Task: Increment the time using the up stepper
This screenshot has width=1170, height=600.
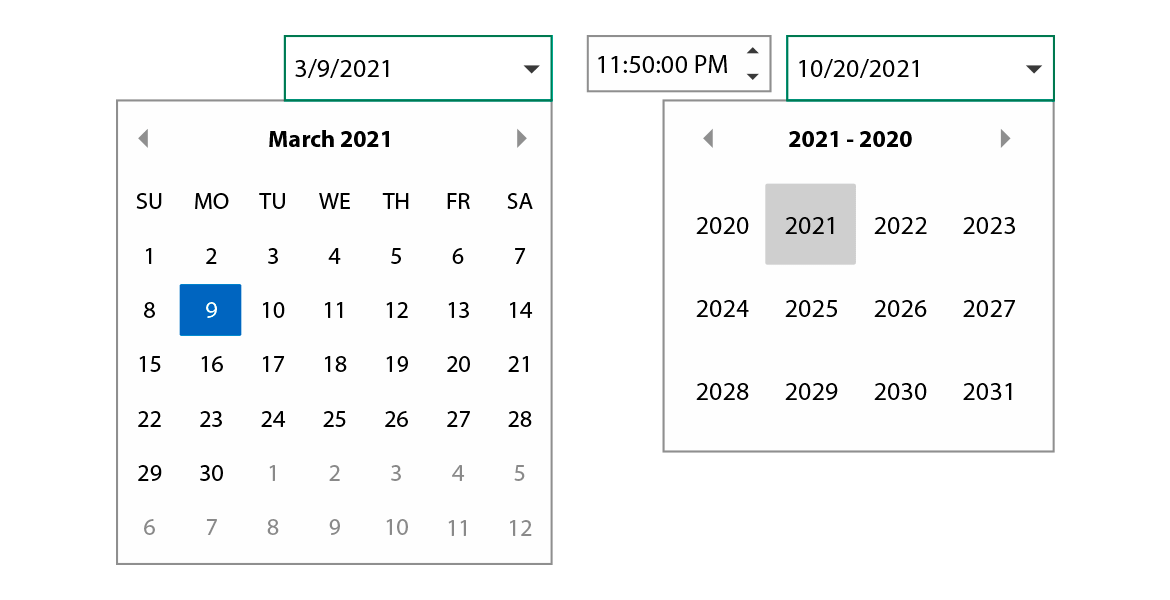Action: point(753,50)
